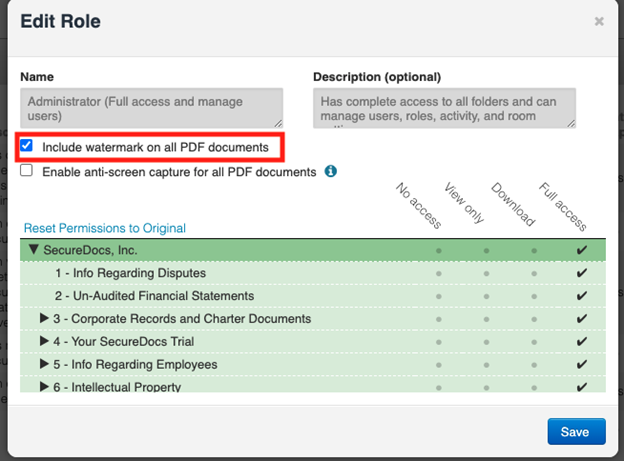This screenshot has width=624, height=462.
Task: Set Corporate Records and Charter Documents to Download
Action: (534, 319)
